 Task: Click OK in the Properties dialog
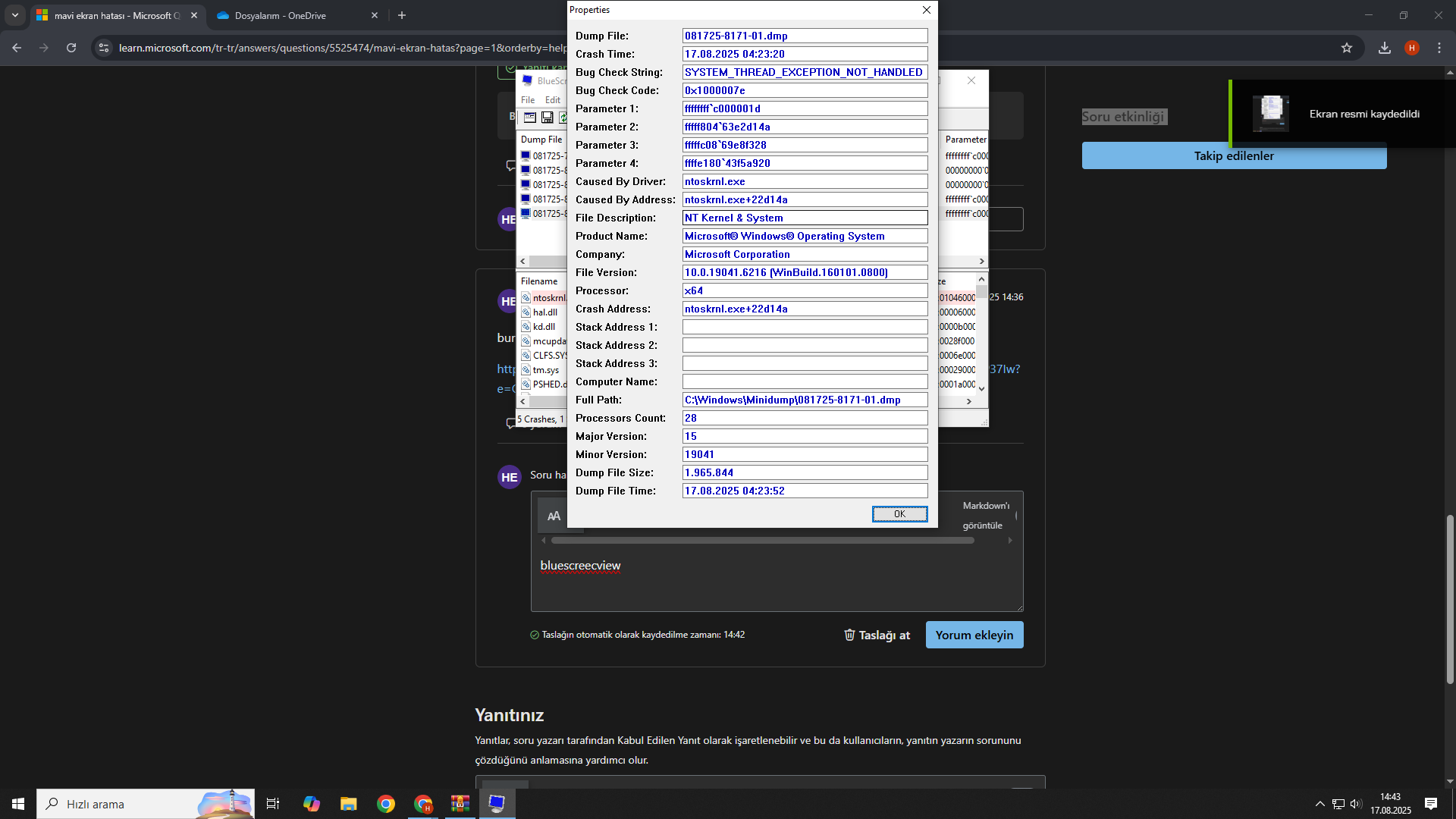click(x=899, y=514)
